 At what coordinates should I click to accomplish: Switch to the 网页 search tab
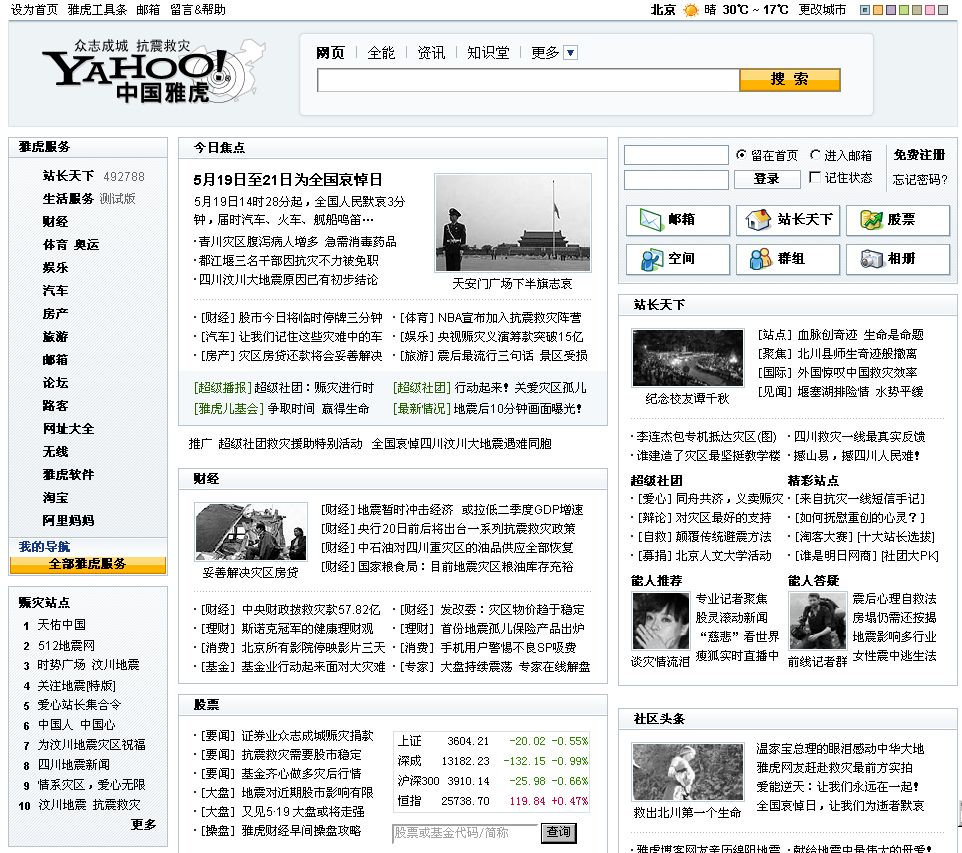331,53
